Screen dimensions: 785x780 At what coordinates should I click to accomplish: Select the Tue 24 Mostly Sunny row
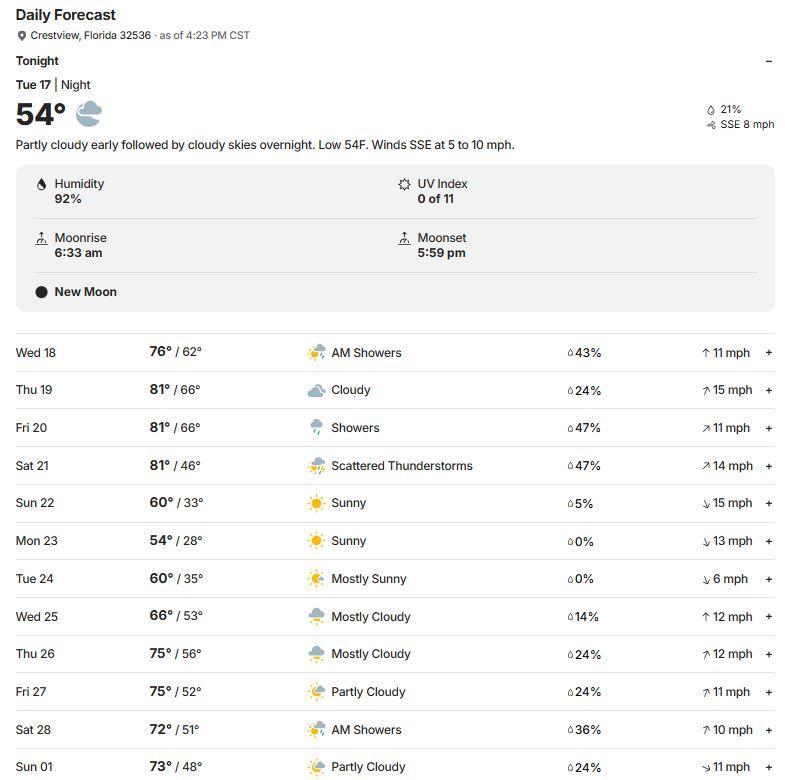click(x=368, y=579)
